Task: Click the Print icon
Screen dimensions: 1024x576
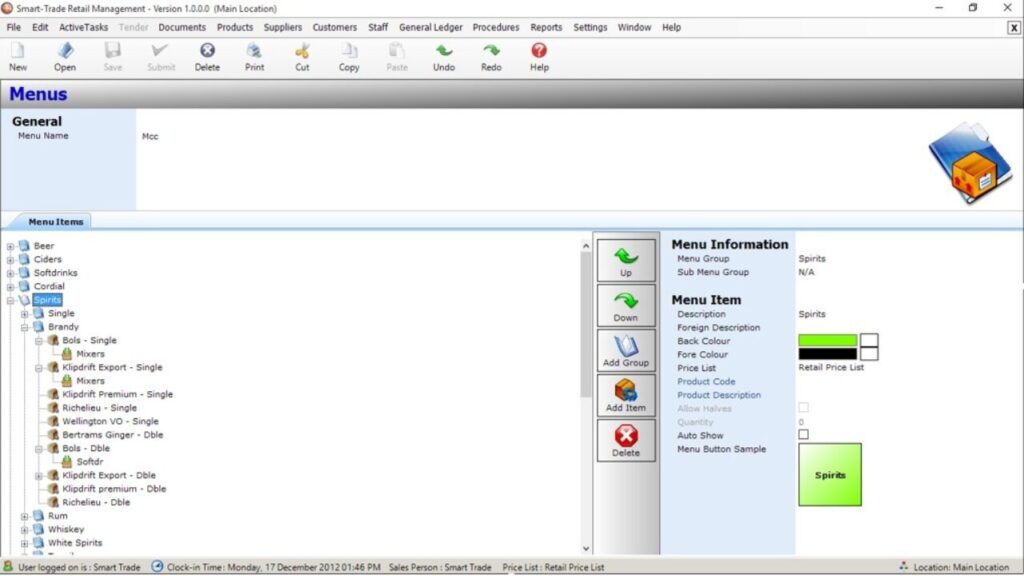Action: (x=254, y=57)
